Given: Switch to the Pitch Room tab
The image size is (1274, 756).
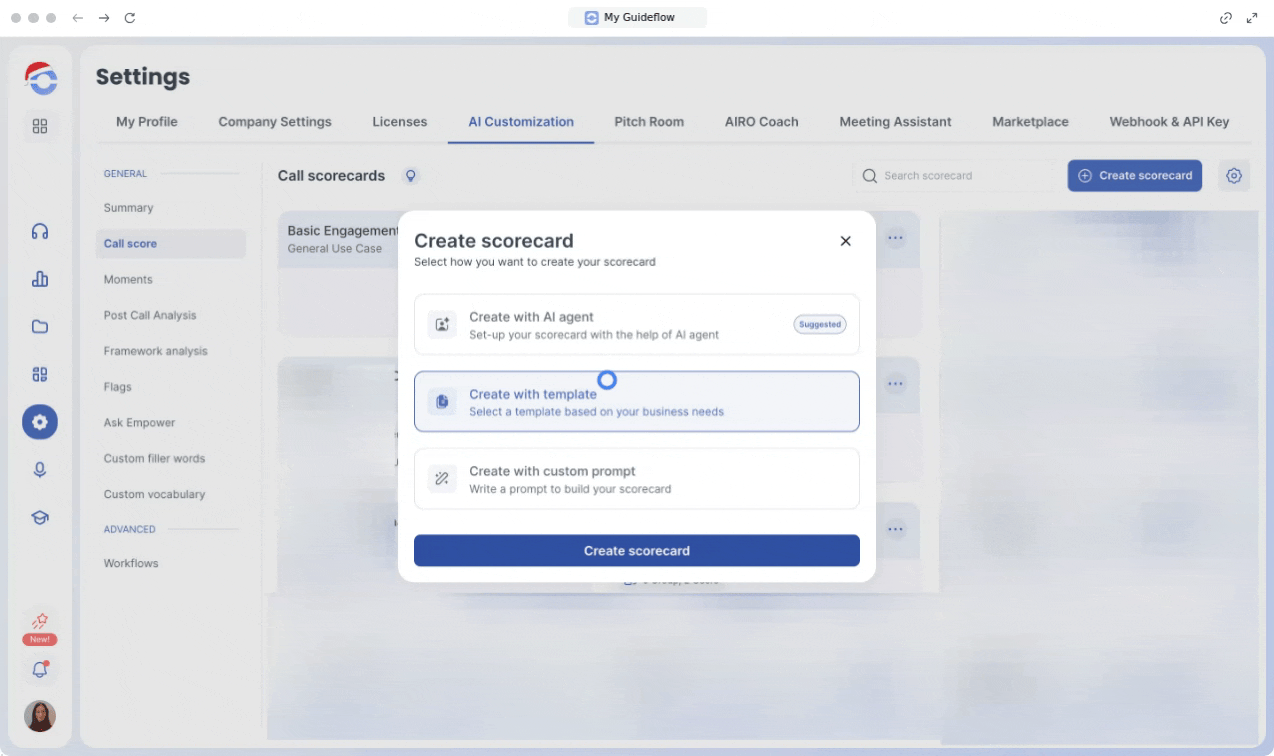Looking at the screenshot, I should (x=649, y=122).
